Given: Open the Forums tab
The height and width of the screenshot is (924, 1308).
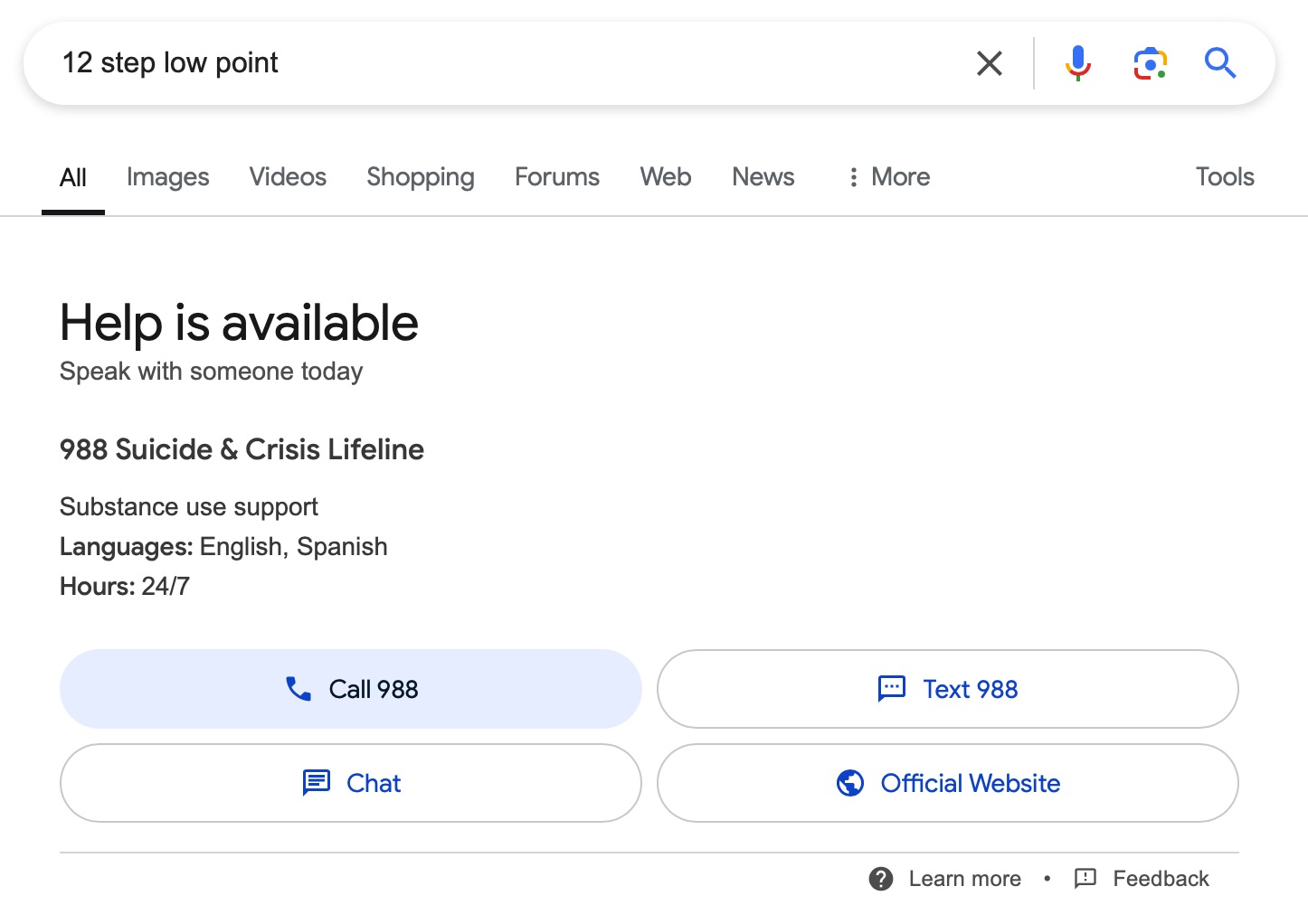Looking at the screenshot, I should point(557,177).
